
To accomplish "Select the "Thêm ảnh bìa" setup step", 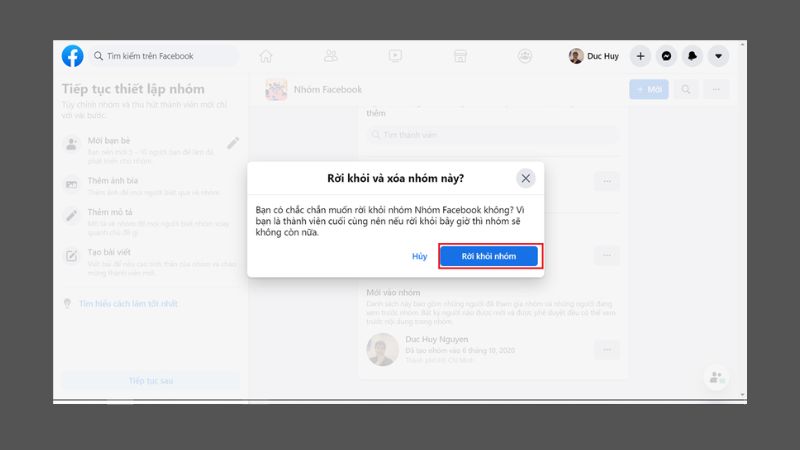I will (x=151, y=186).
